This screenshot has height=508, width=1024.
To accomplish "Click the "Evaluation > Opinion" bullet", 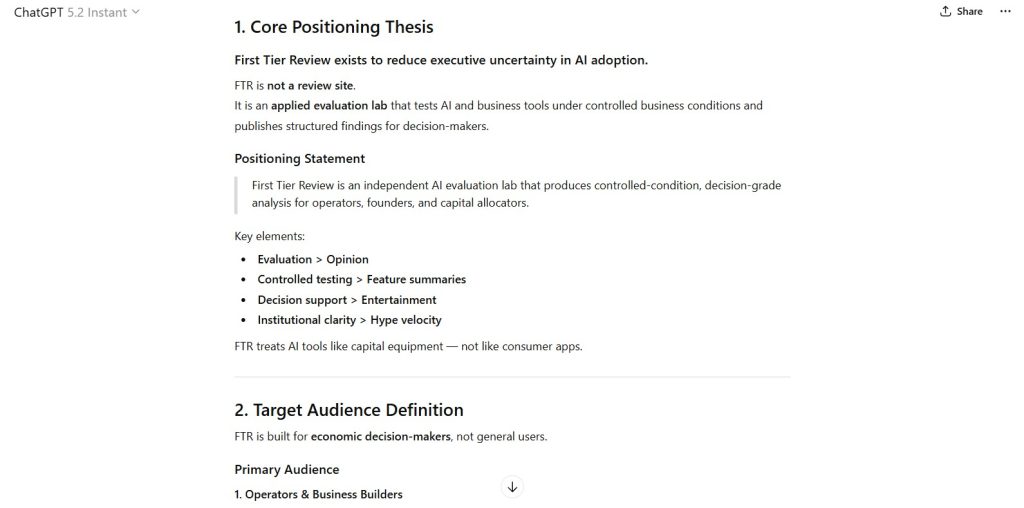I will click(313, 259).
